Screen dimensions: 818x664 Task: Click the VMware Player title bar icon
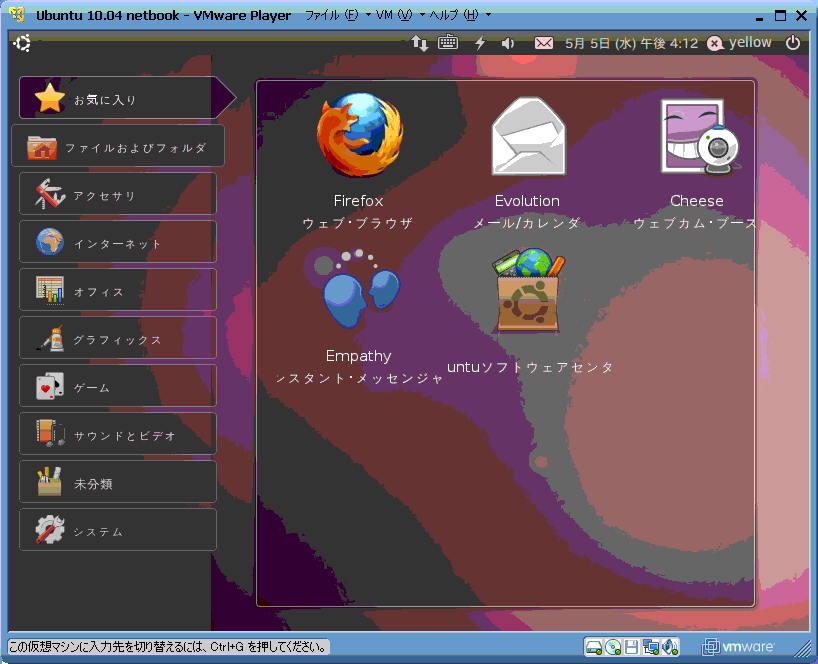(17, 15)
